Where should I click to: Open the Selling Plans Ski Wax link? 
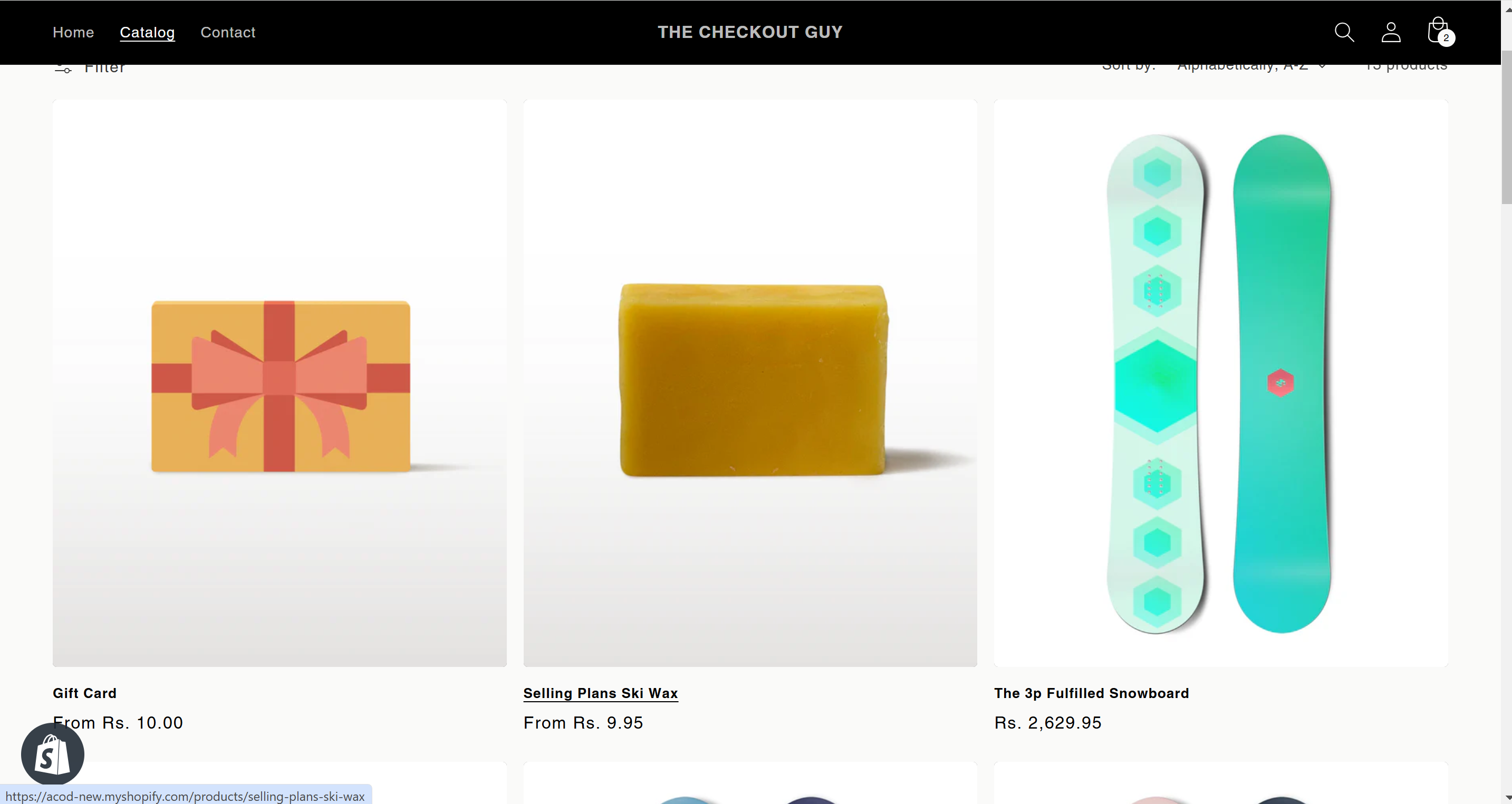point(601,693)
